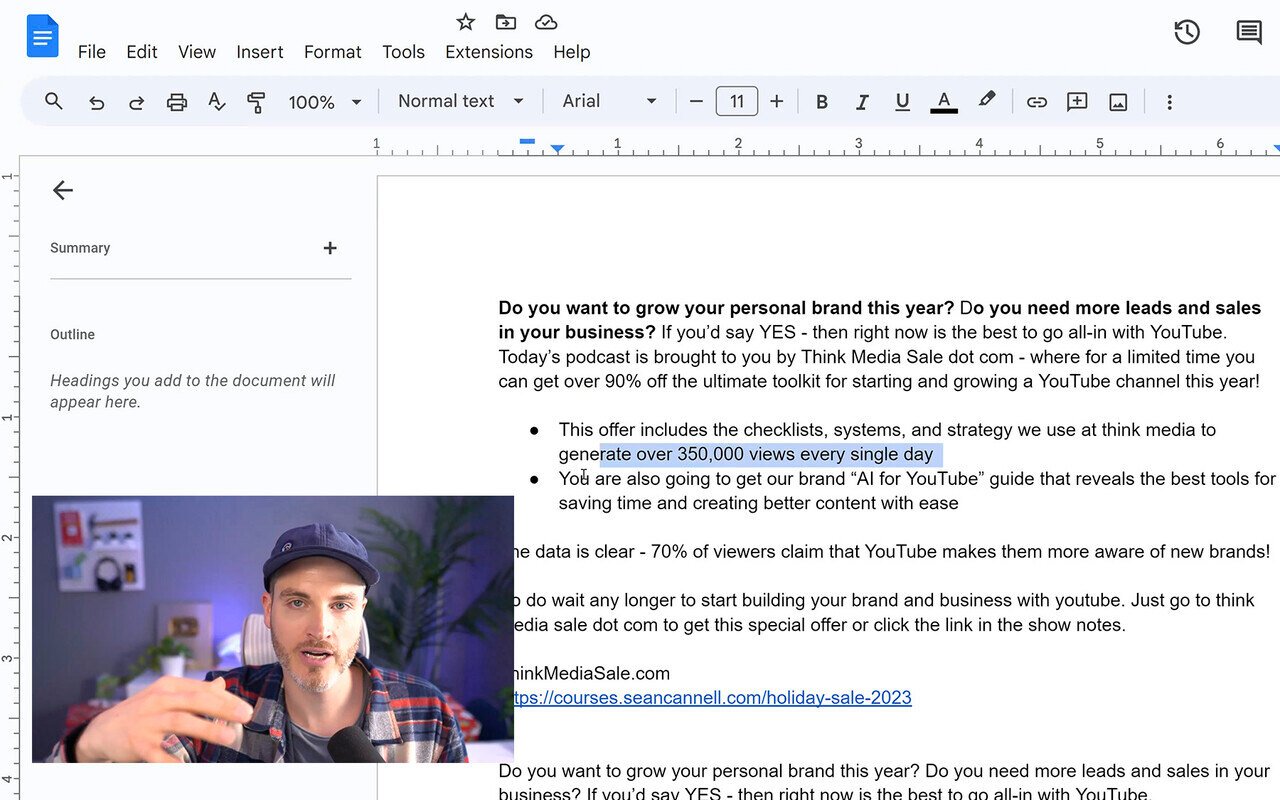Open the more options three-dot menu
Viewport: 1280px width, 800px height.
1169,102
